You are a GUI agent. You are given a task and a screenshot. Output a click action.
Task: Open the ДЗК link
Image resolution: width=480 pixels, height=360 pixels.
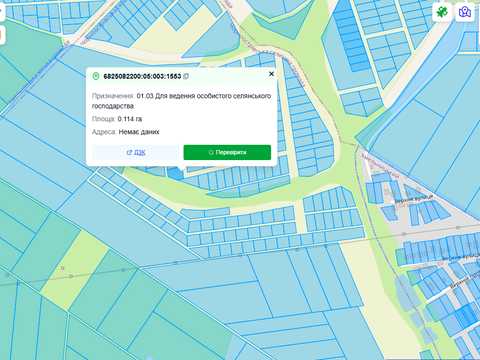(136, 153)
